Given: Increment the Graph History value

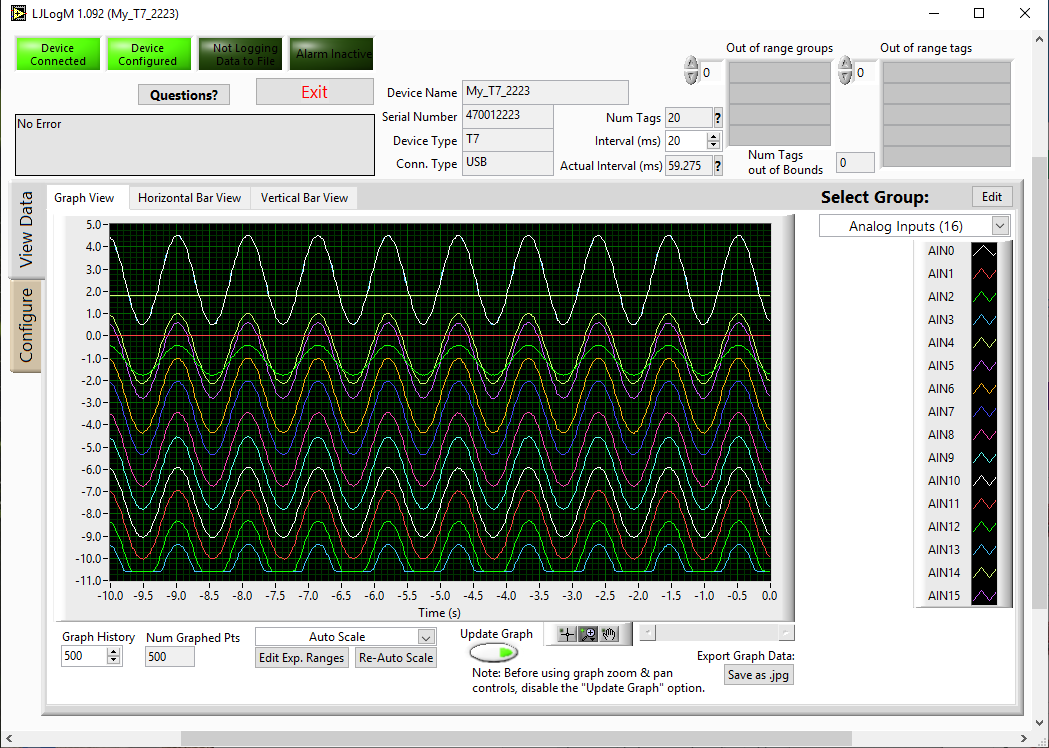Looking at the screenshot, I should pos(113,650).
